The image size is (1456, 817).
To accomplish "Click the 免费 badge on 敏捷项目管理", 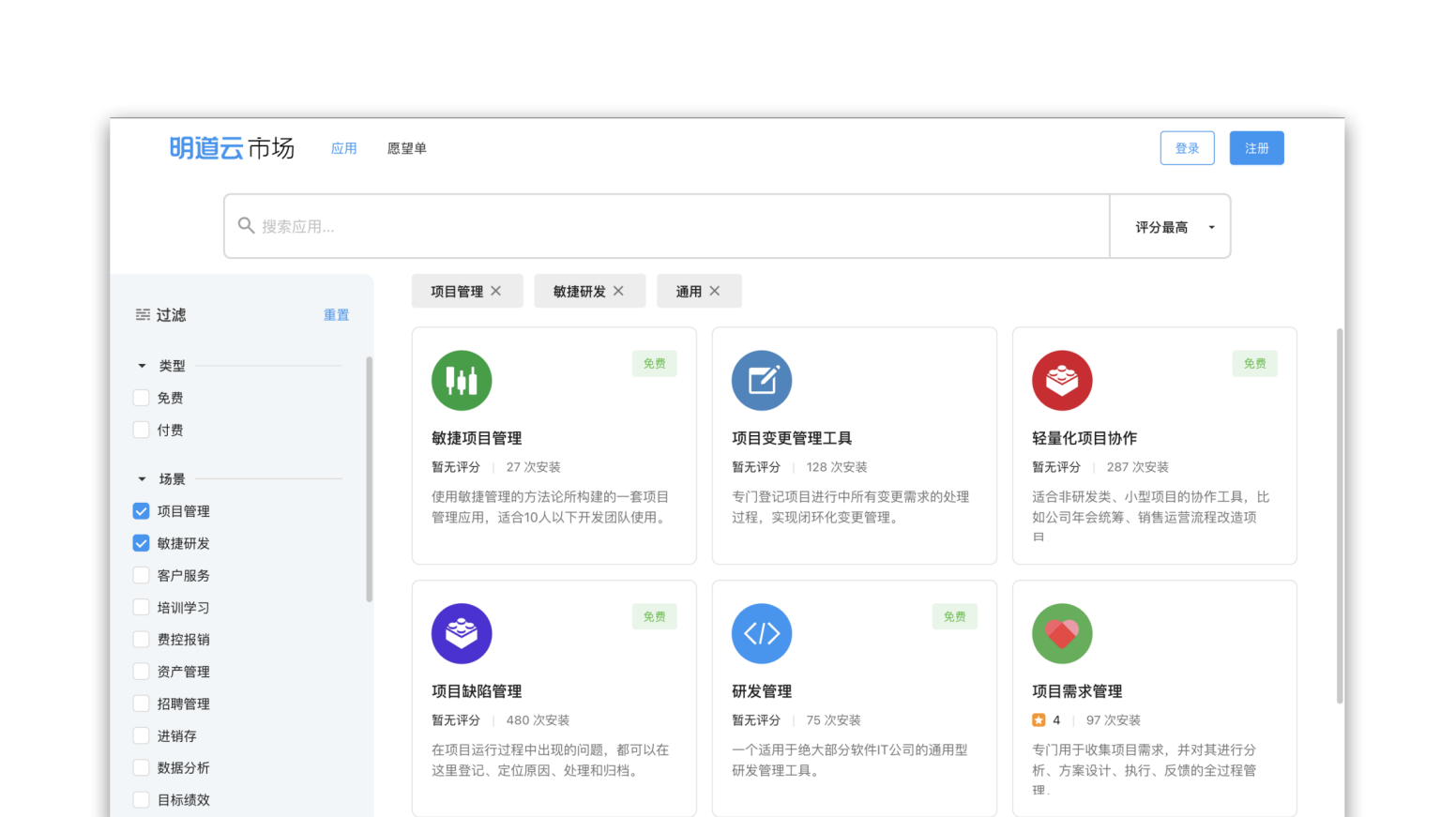I will [x=655, y=364].
